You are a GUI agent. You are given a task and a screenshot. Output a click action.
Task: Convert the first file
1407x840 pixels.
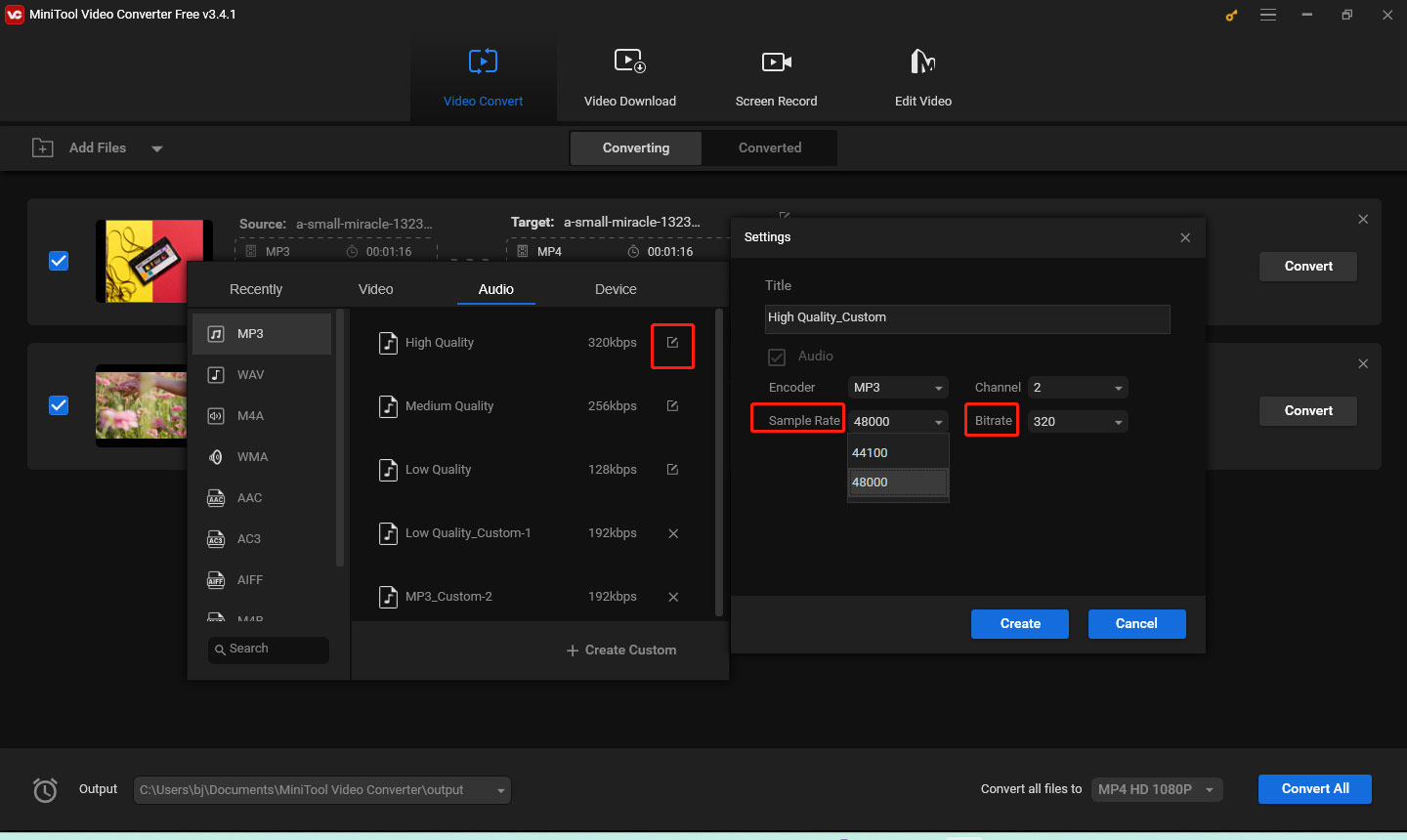[1308, 266]
